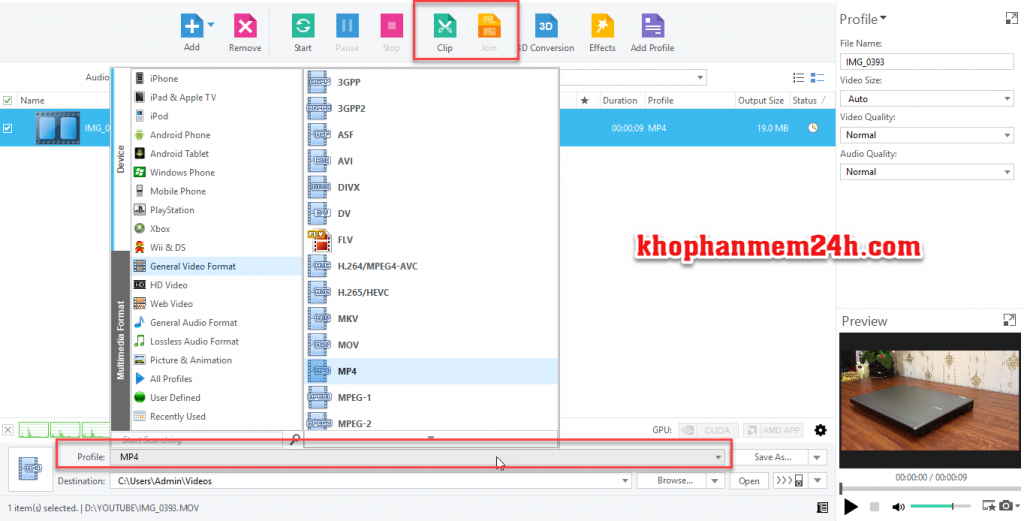Click the Add file icon
Image resolution: width=1024 pixels, height=521 pixels.
pos(191,27)
